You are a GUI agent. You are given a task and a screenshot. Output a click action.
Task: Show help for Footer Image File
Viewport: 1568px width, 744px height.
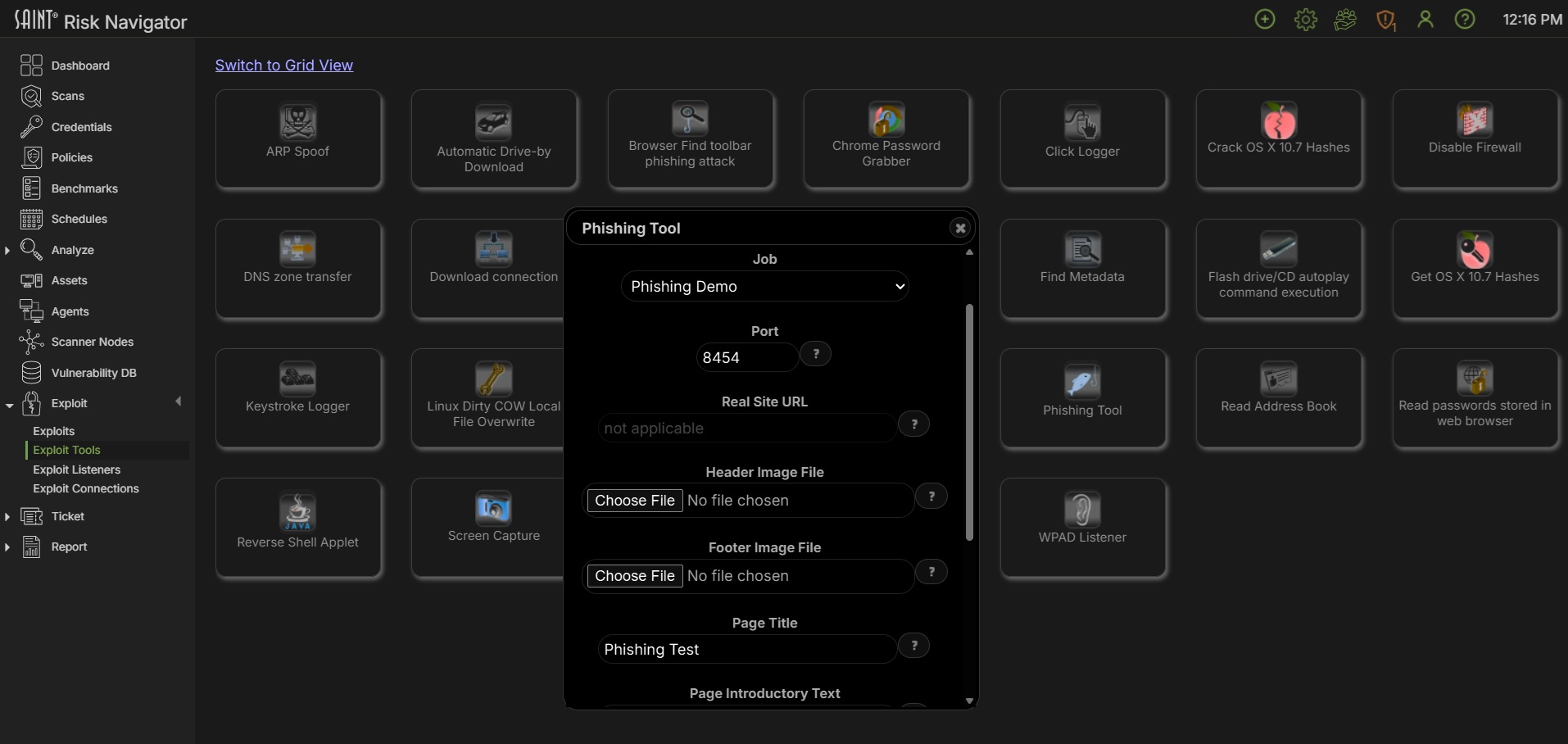point(931,571)
